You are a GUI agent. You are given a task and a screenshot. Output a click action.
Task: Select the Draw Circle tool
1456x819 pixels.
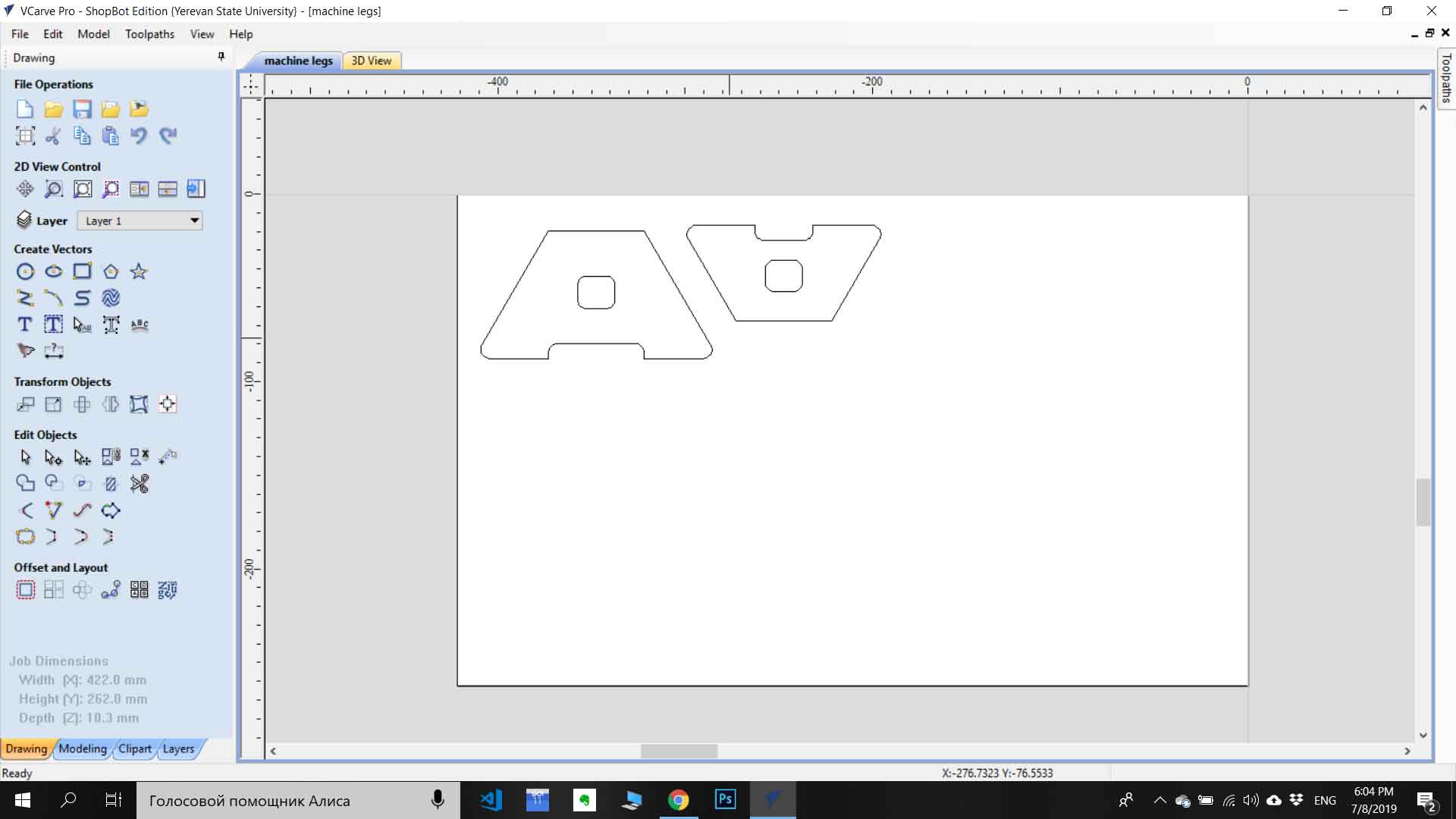point(25,271)
